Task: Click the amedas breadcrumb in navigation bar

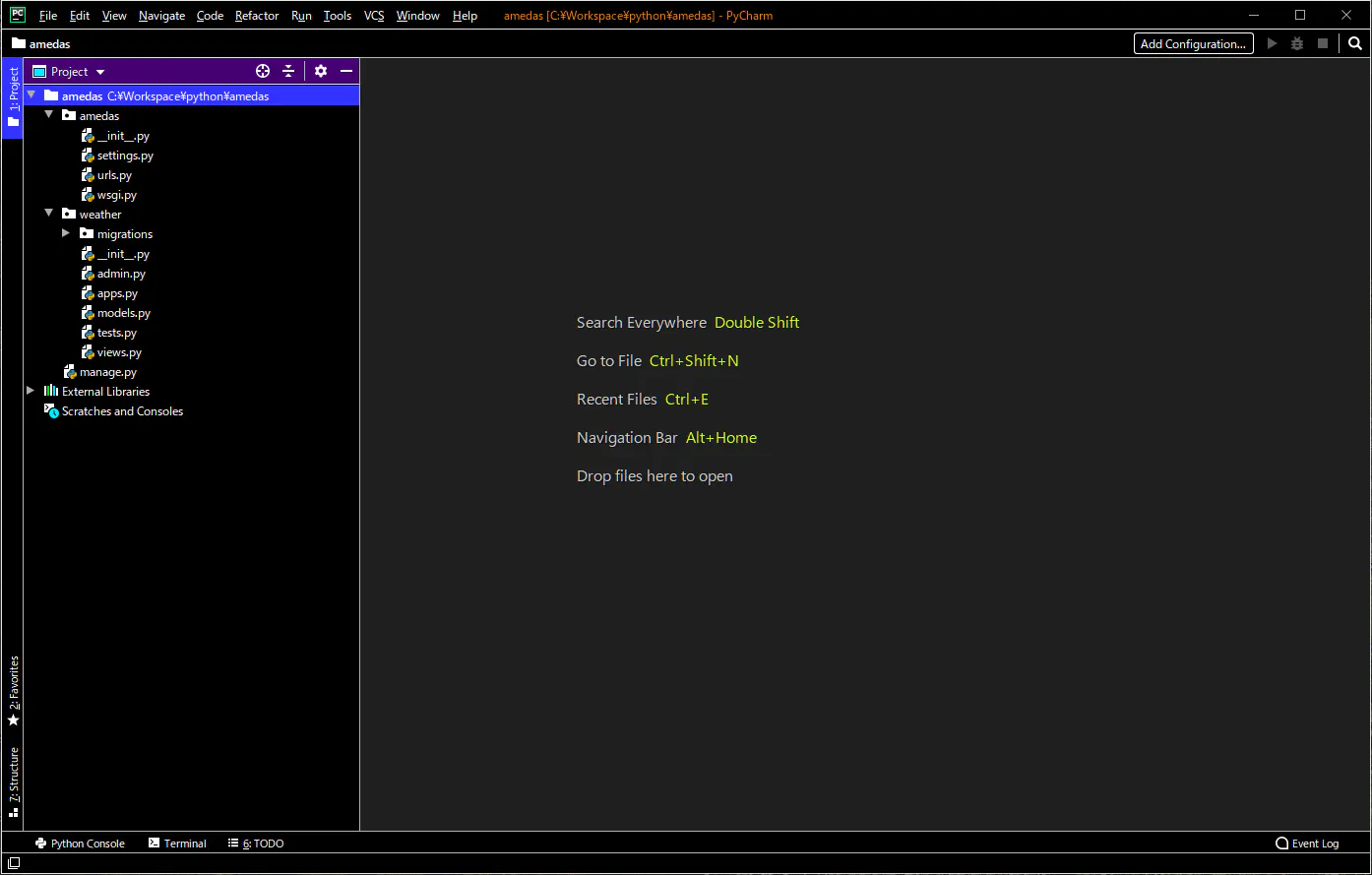Action: pos(41,43)
